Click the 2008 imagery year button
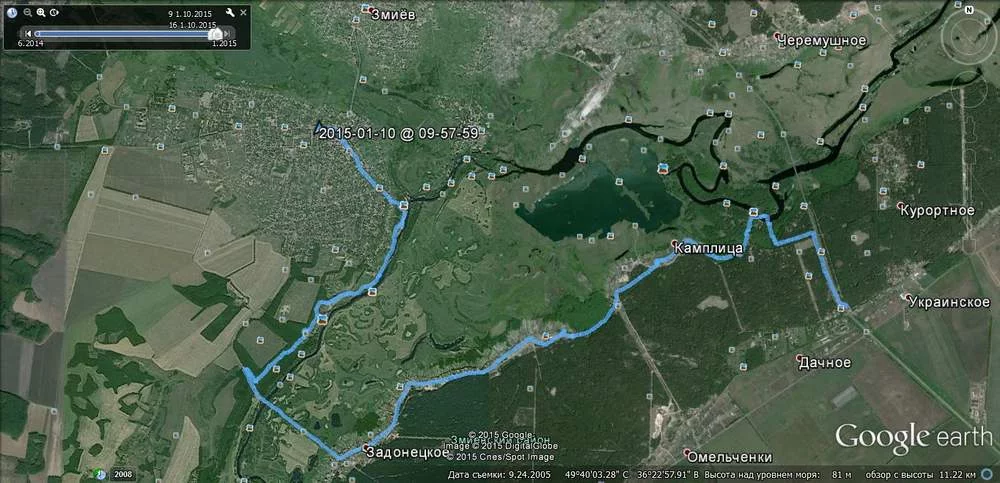1000x483 pixels. (122, 474)
